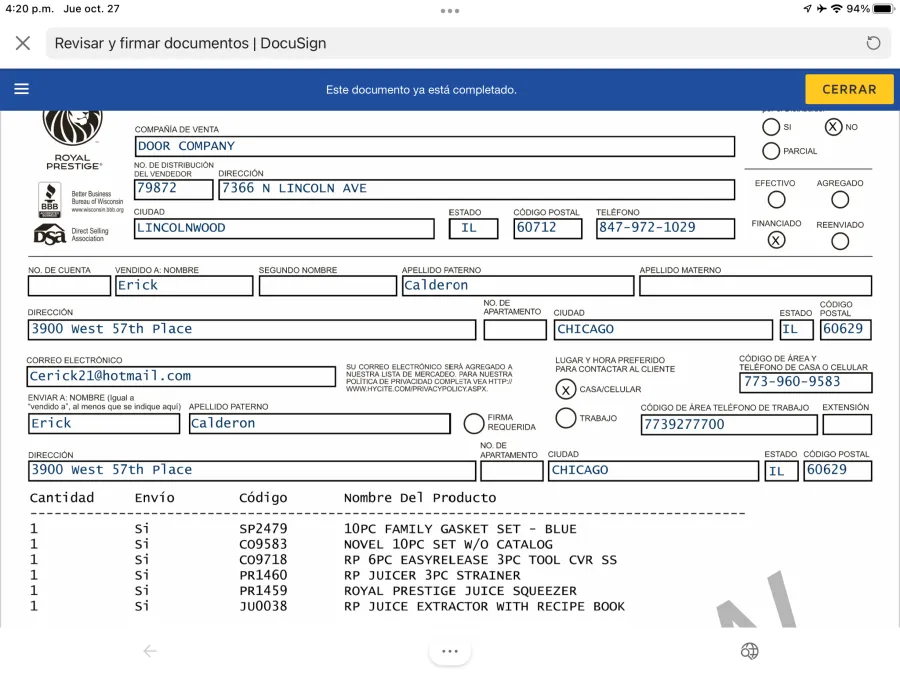Reload the page using the refresh icon
The width and height of the screenshot is (900, 675).
click(873, 43)
